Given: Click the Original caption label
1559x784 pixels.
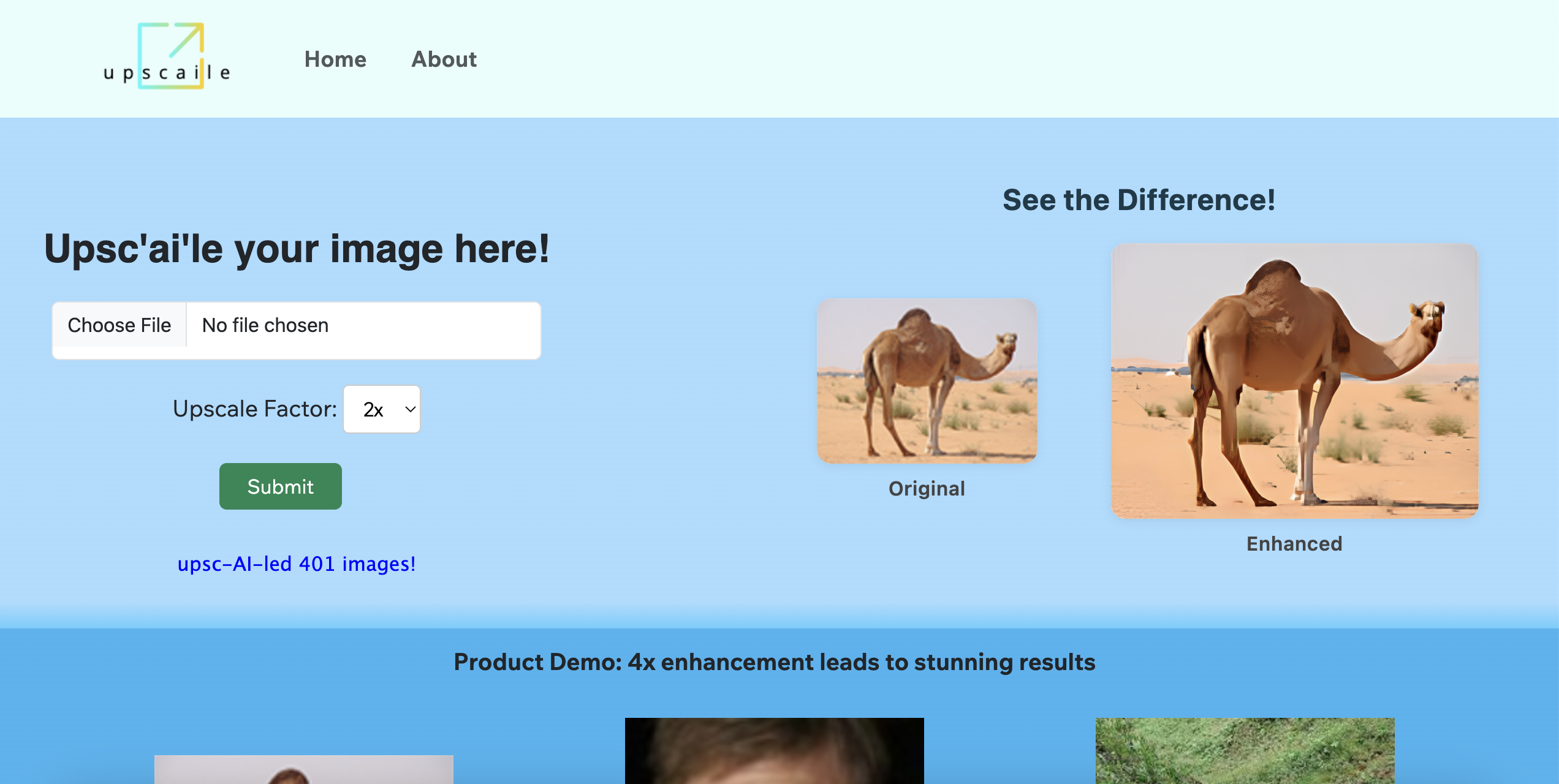Looking at the screenshot, I should coord(927,489).
